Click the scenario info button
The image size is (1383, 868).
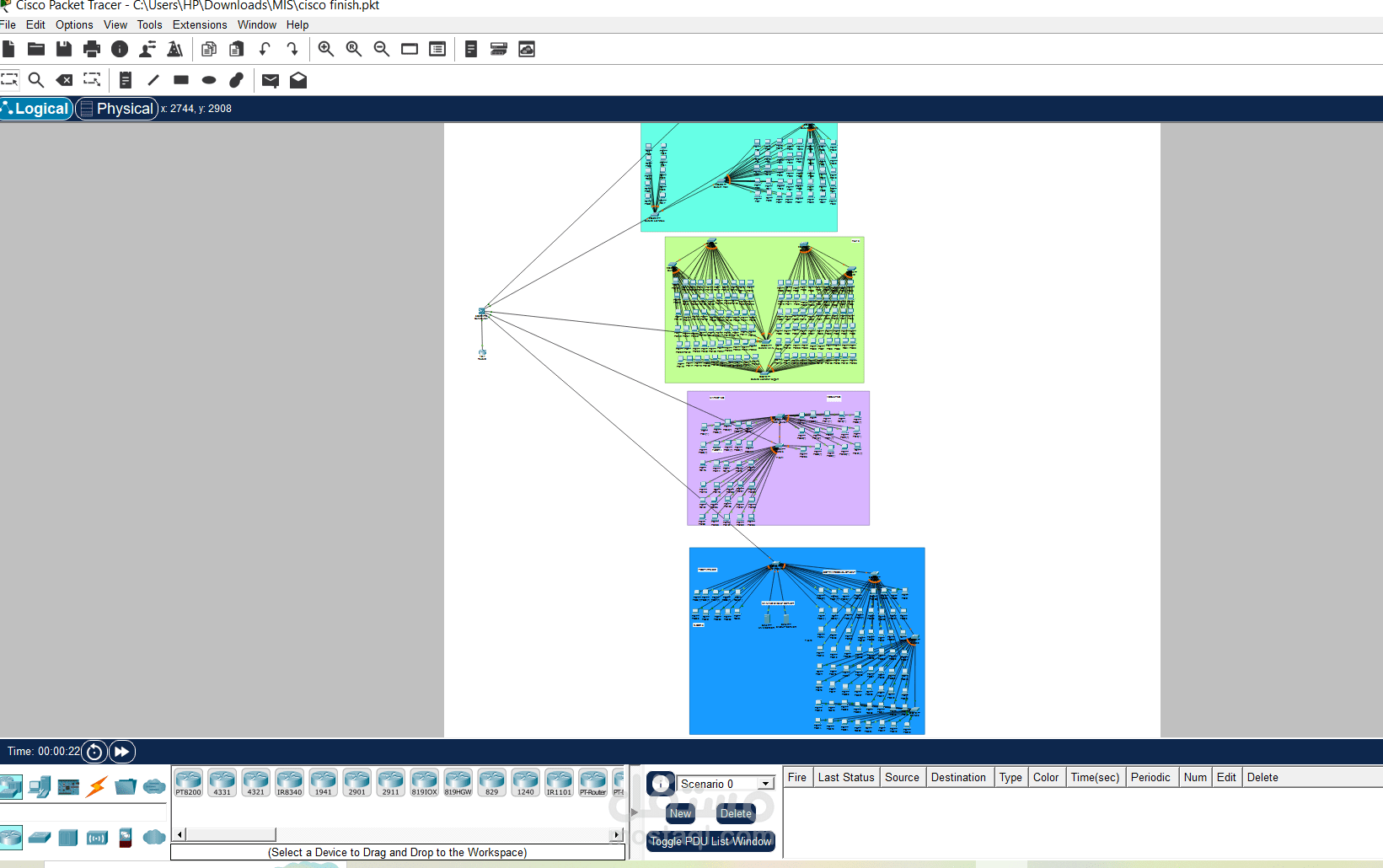(x=661, y=784)
